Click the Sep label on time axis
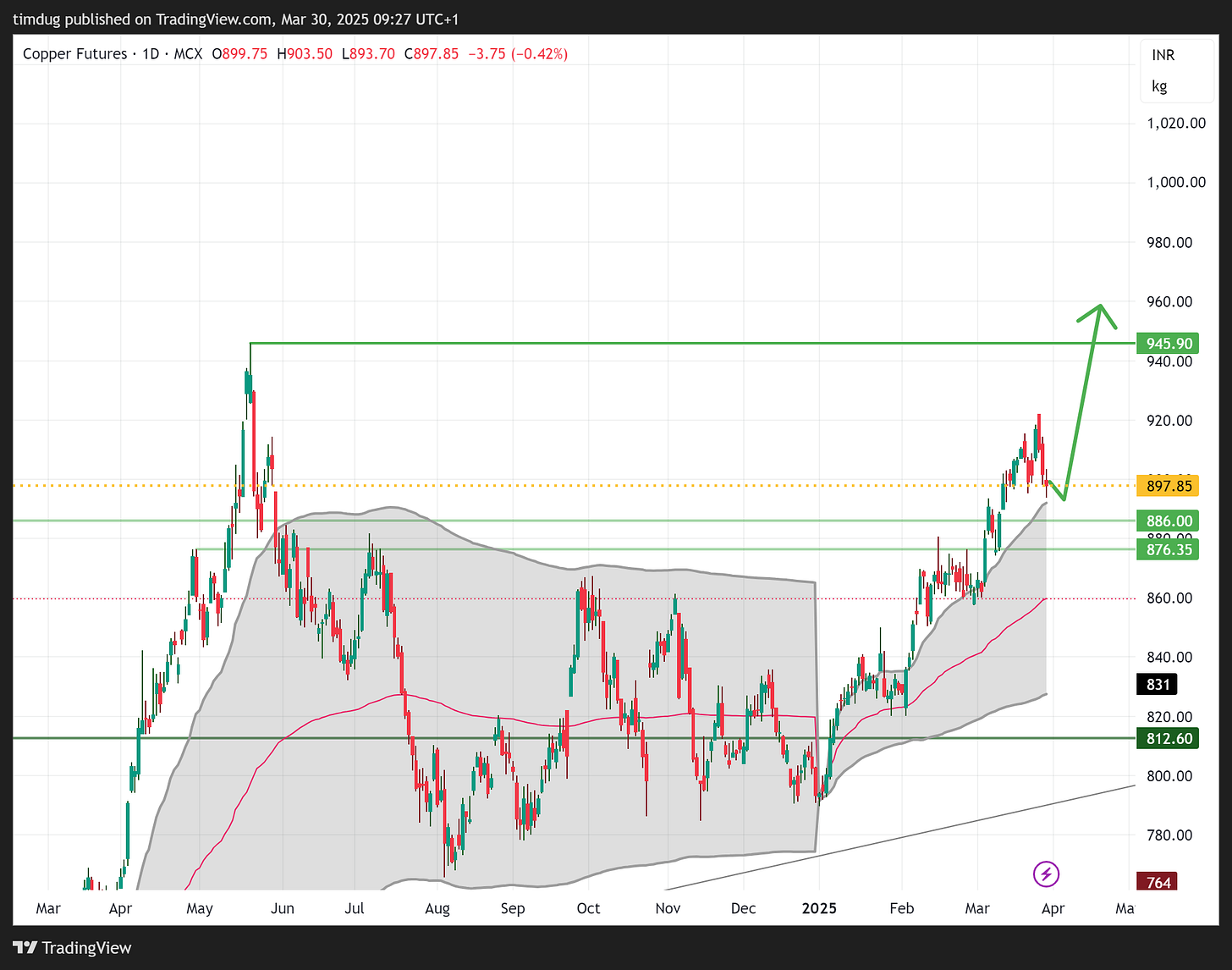1232x970 pixels. click(x=513, y=909)
